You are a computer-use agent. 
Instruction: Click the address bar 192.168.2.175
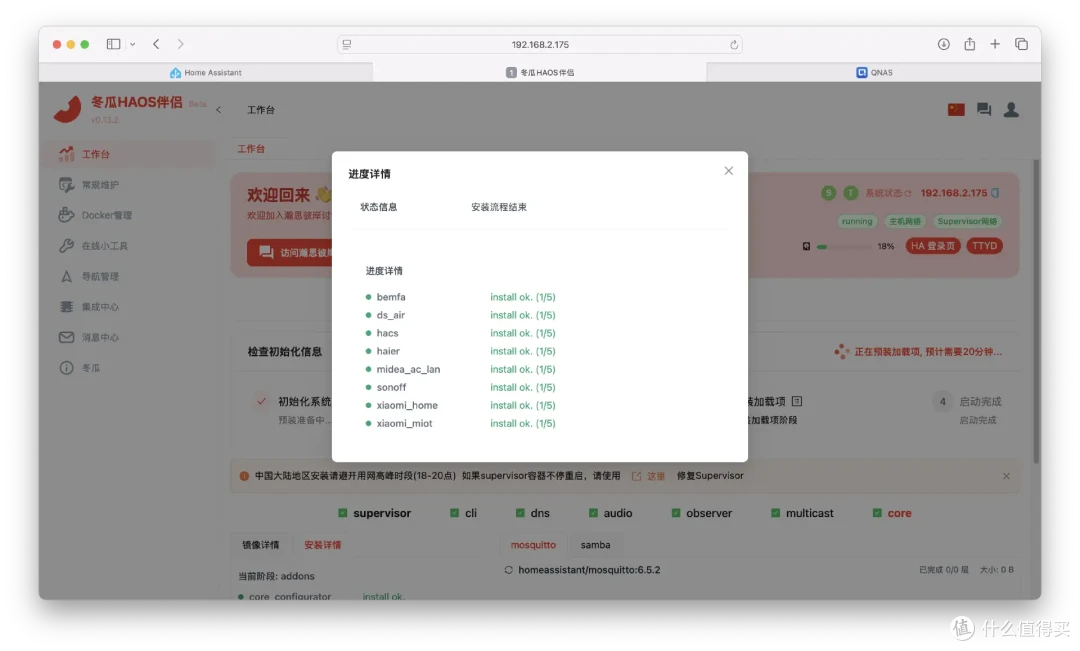pos(539,45)
